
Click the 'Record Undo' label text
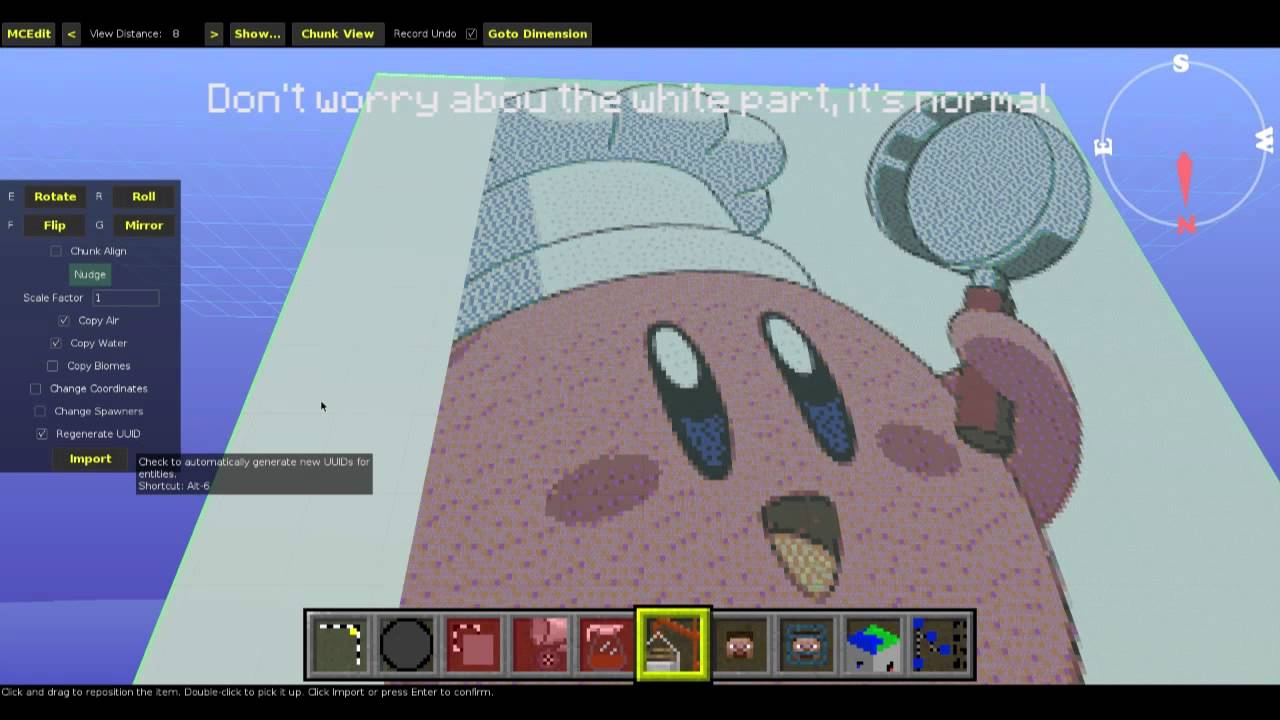coord(425,34)
